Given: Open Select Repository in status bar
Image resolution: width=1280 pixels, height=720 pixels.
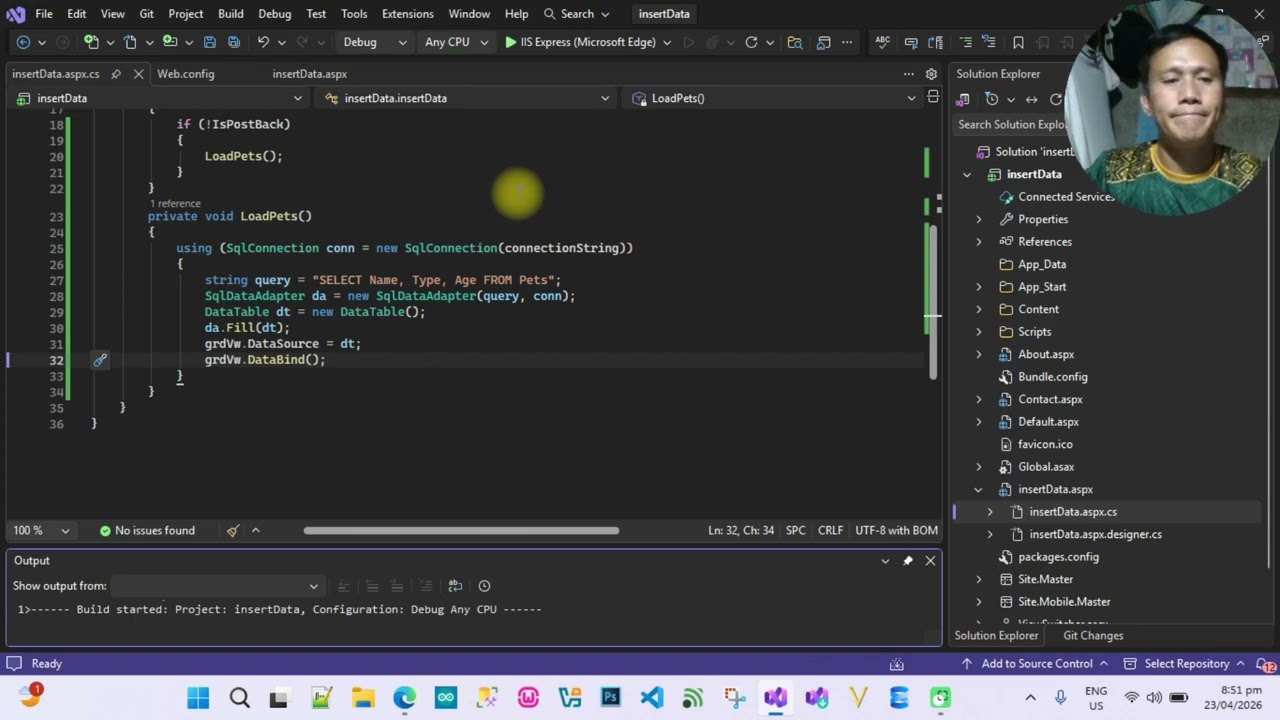Looking at the screenshot, I should coord(1184,664).
